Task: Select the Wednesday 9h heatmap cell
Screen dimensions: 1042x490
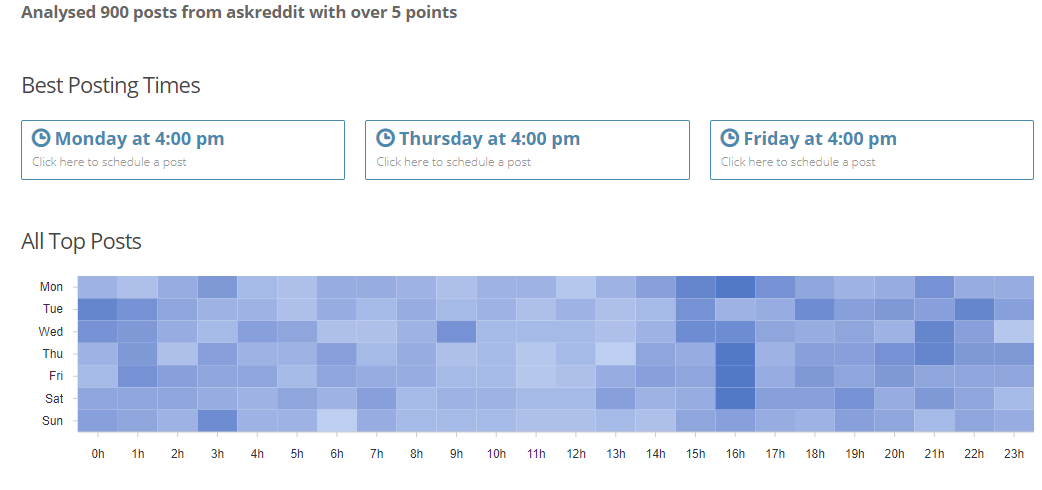Action: (x=457, y=331)
